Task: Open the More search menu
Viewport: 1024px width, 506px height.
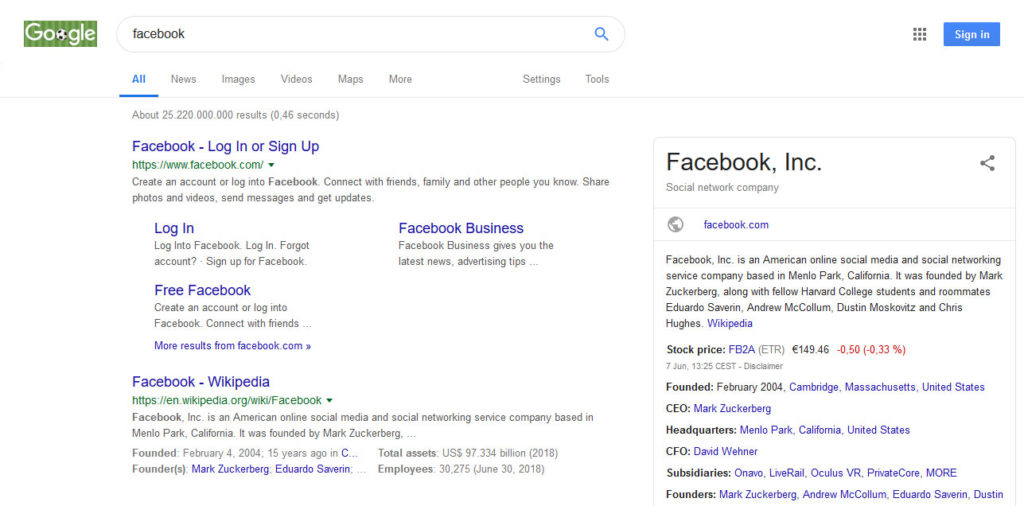Action: [400, 79]
